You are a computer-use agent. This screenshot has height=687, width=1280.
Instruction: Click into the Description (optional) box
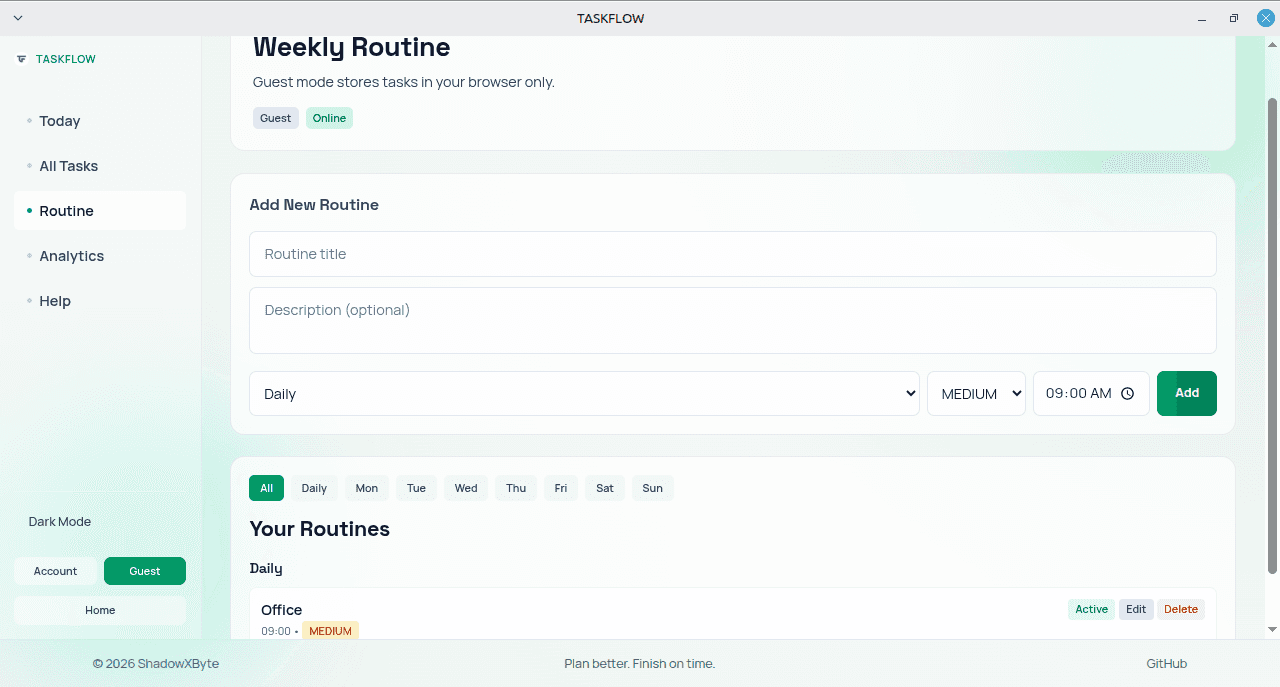click(733, 320)
